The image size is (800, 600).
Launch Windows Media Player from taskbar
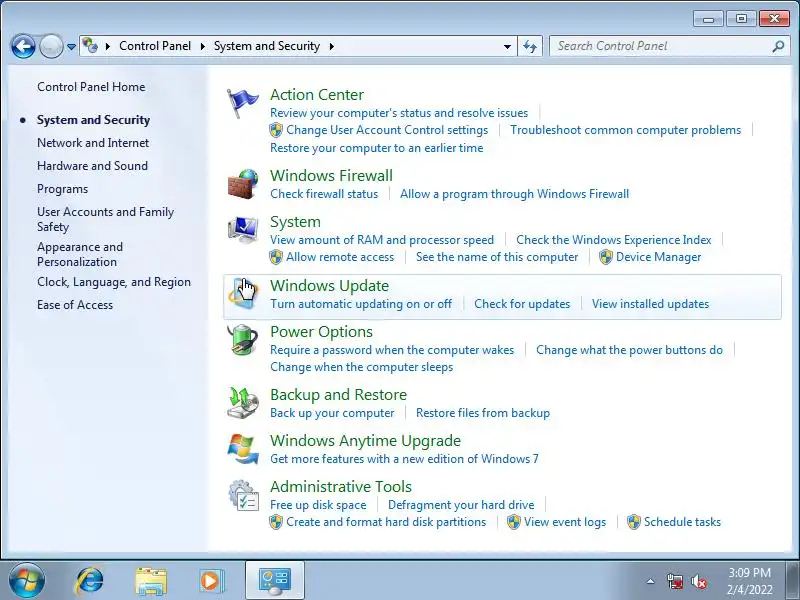tap(210, 581)
